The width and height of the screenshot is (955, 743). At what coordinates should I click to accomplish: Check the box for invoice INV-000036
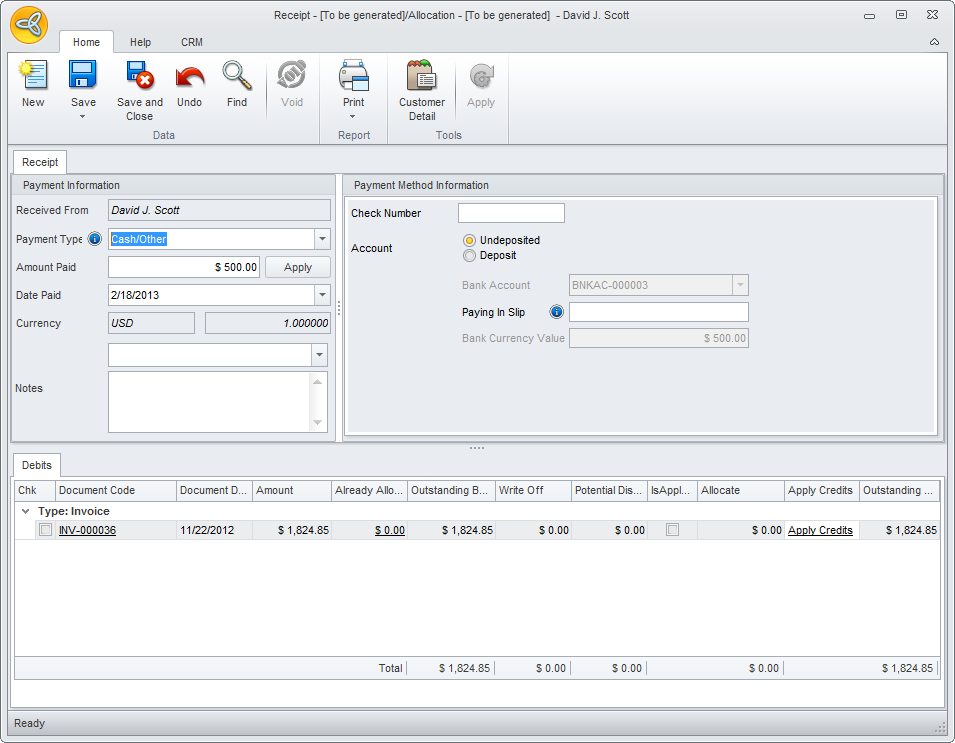tap(45, 530)
